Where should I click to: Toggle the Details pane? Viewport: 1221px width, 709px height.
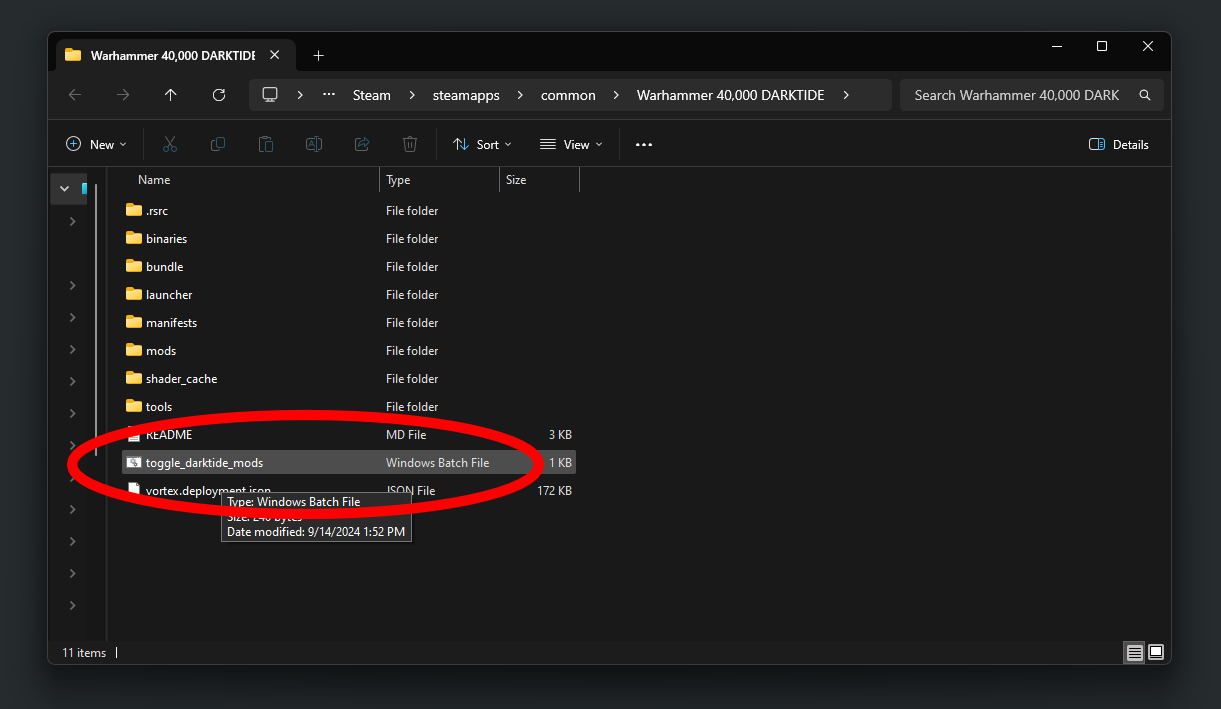pyautogui.click(x=1119, y=144)
